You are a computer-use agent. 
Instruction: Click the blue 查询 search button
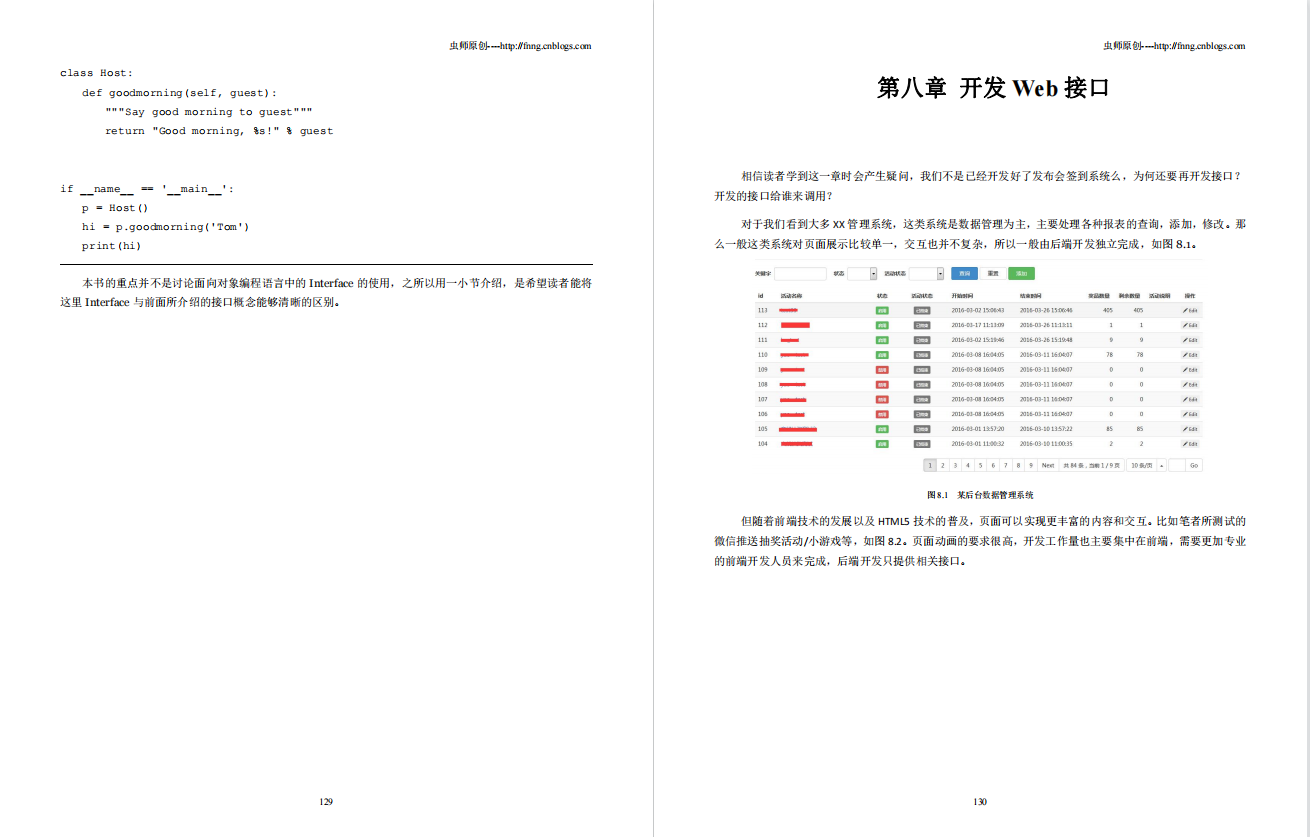click(964, 273)
